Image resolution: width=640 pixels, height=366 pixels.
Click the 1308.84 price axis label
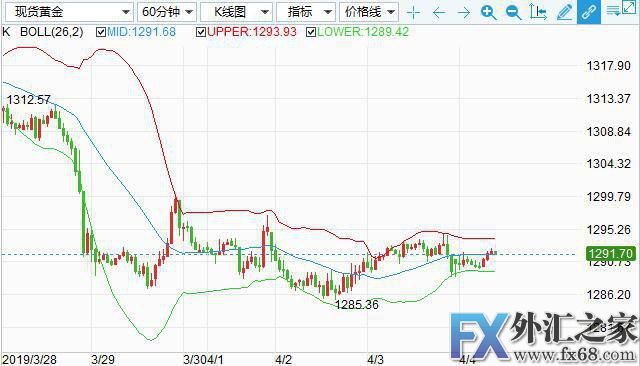(x=608, y=132)
